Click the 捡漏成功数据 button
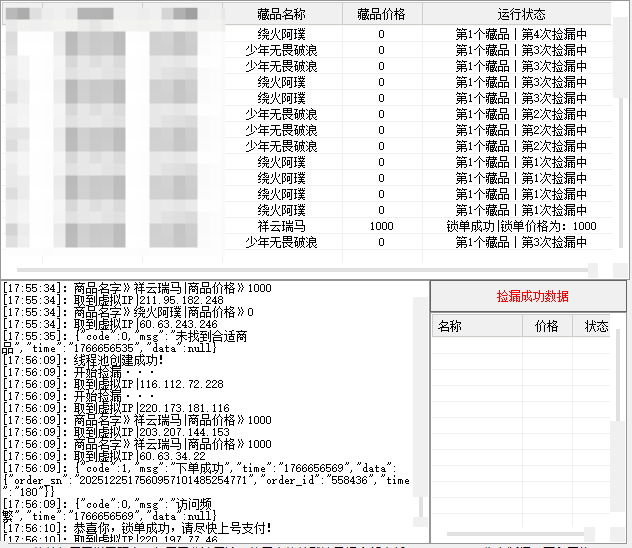The width and height of the screenshot is (632, 548). (532, 297)
